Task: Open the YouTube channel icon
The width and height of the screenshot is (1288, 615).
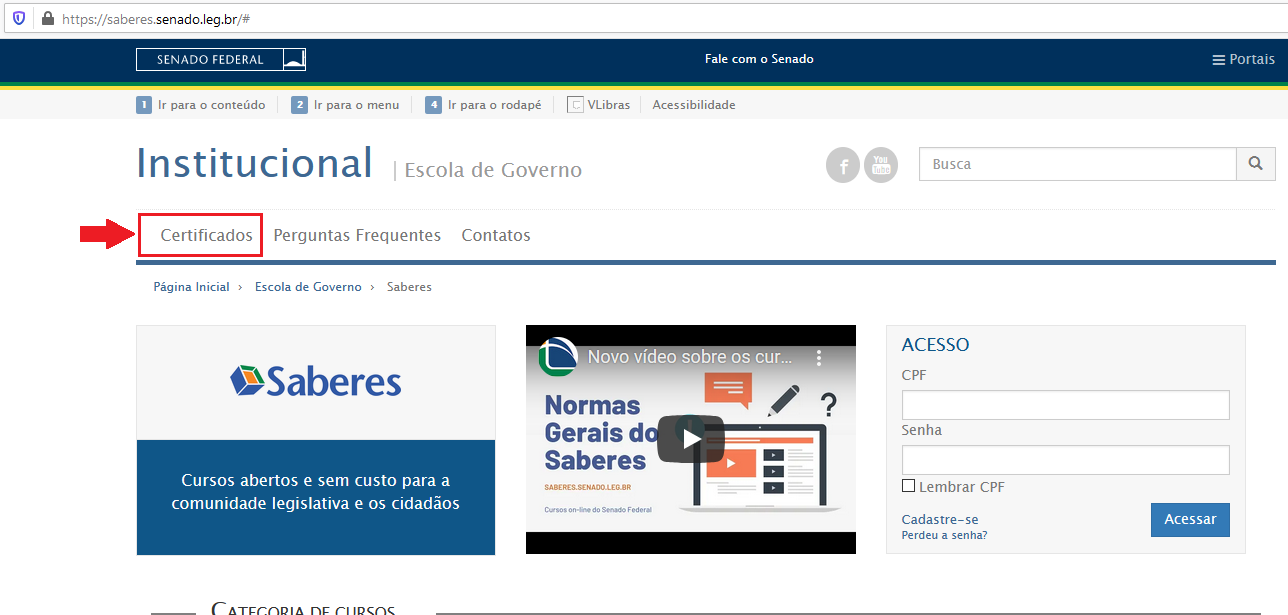Action: point(881,165)
